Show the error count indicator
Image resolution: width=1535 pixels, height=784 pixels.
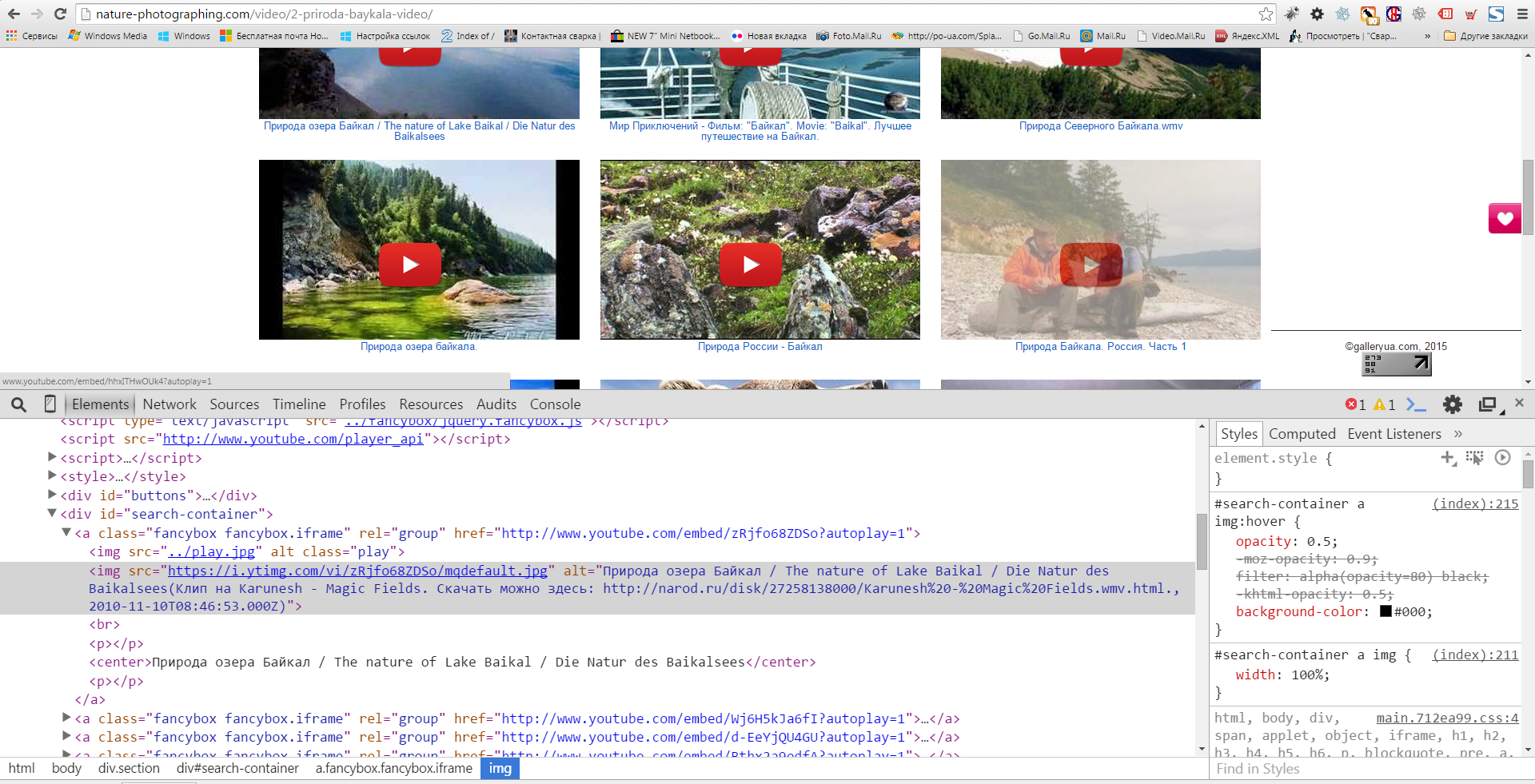tap(1356, 404)
